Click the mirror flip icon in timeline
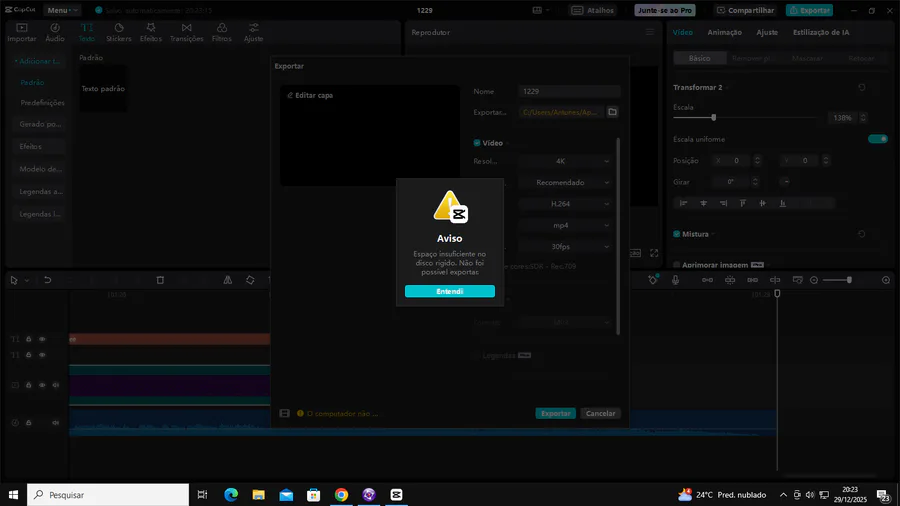The image size is (900, 506). [x=228, y=280]
